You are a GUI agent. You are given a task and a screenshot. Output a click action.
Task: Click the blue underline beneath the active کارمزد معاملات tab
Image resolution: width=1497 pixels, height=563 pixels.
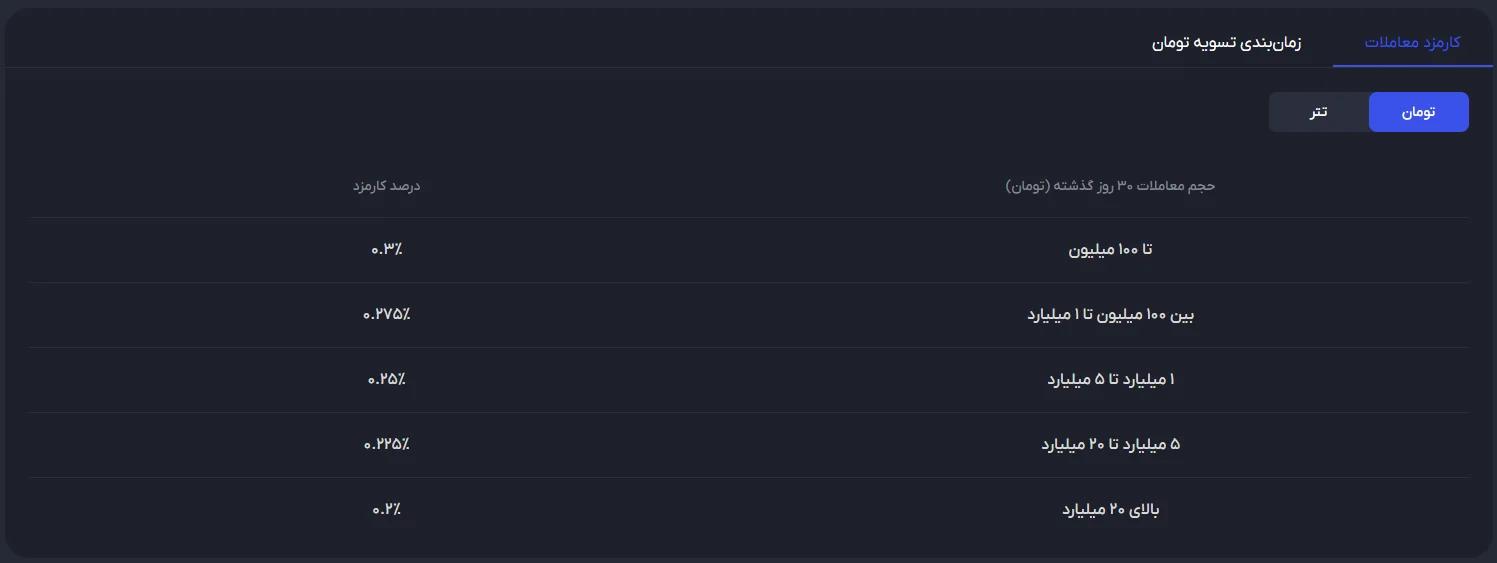coord(1412,66)
